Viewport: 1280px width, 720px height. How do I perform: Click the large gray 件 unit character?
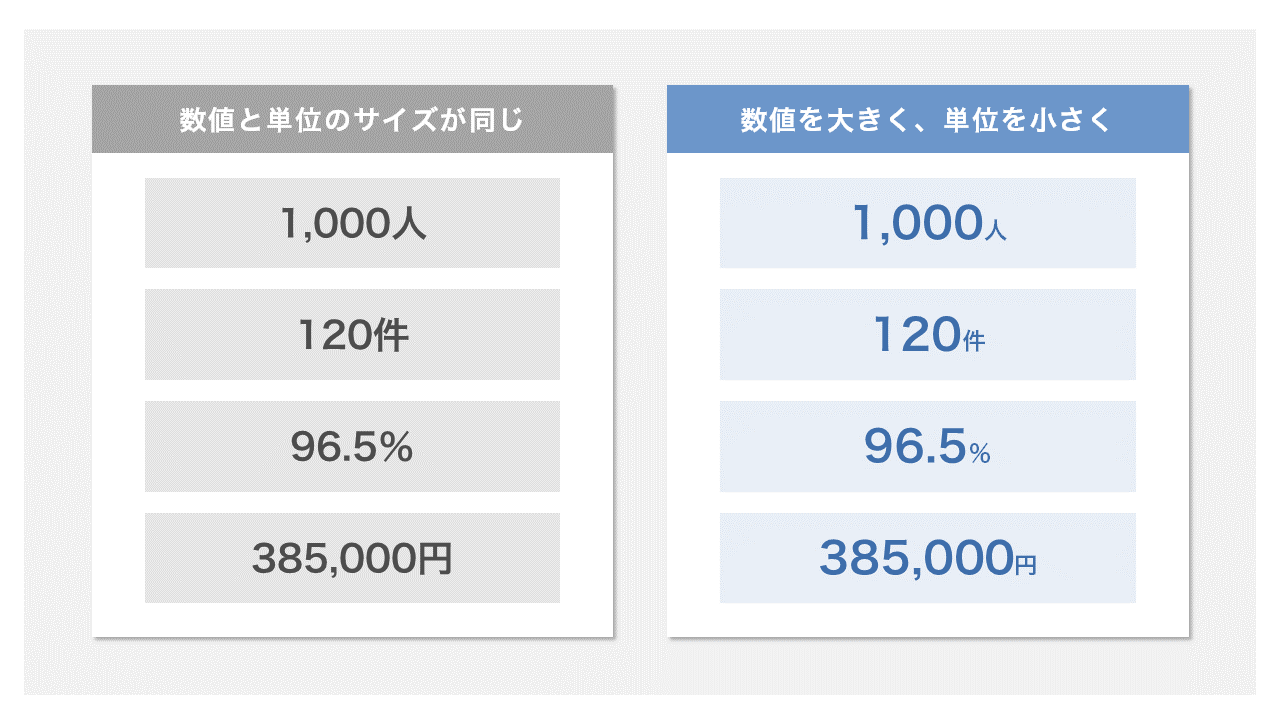[x=390, y=336]
